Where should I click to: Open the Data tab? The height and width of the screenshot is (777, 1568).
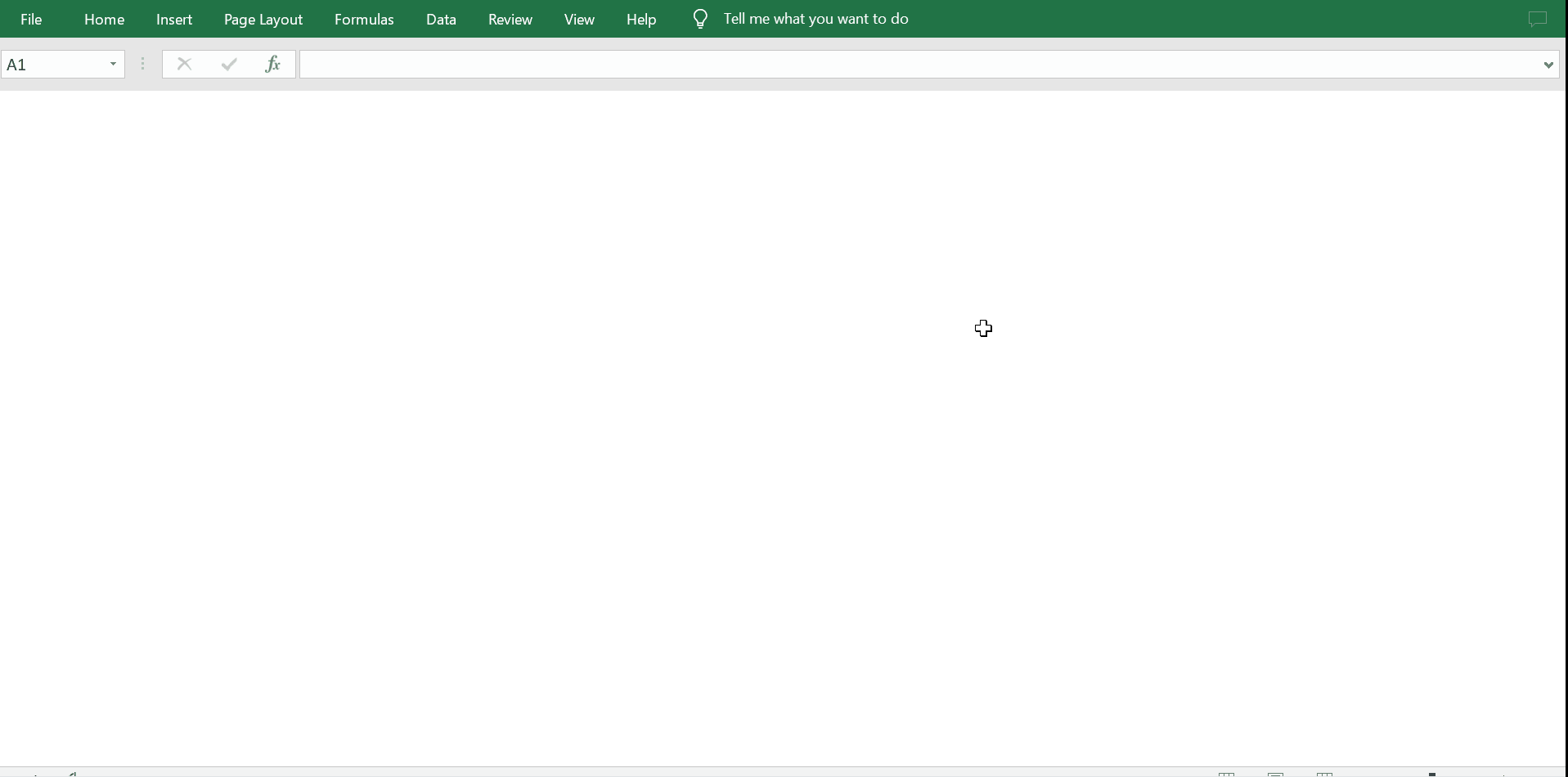point(441,19)
